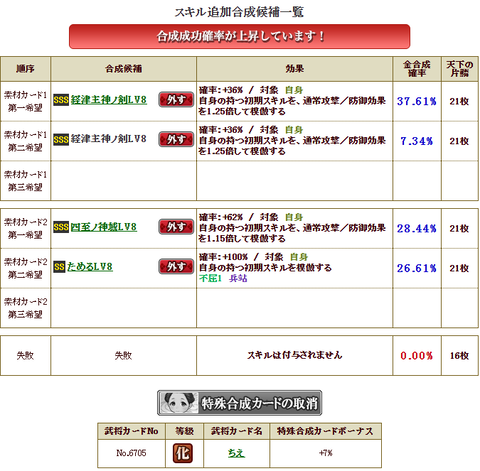Viewport: 480px width, 471px height.
Task: Click the 兵站 tag under ためるLV8 effect
Action: tap(238, 278)
